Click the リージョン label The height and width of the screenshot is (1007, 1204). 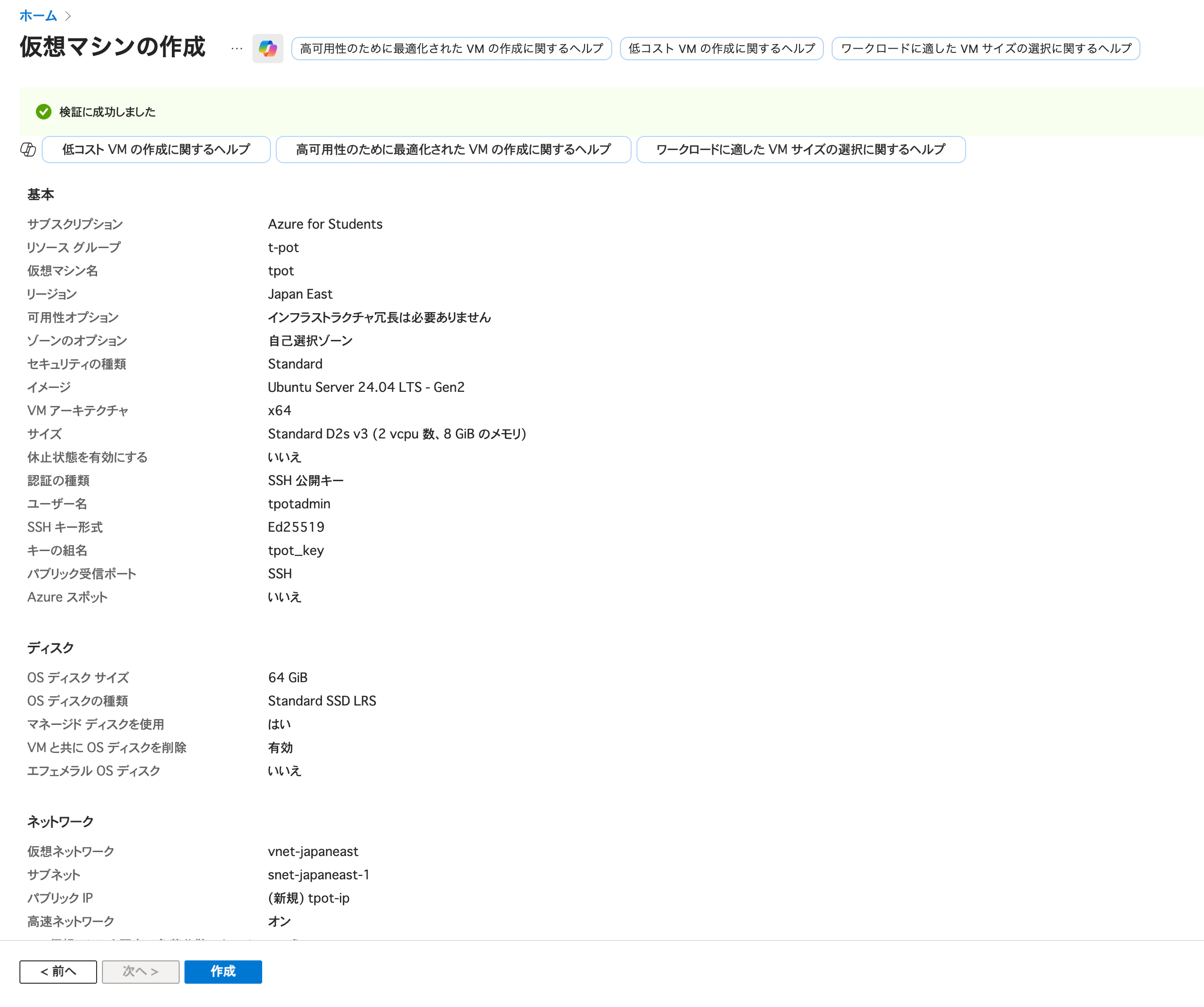click(x=52, y=294)
